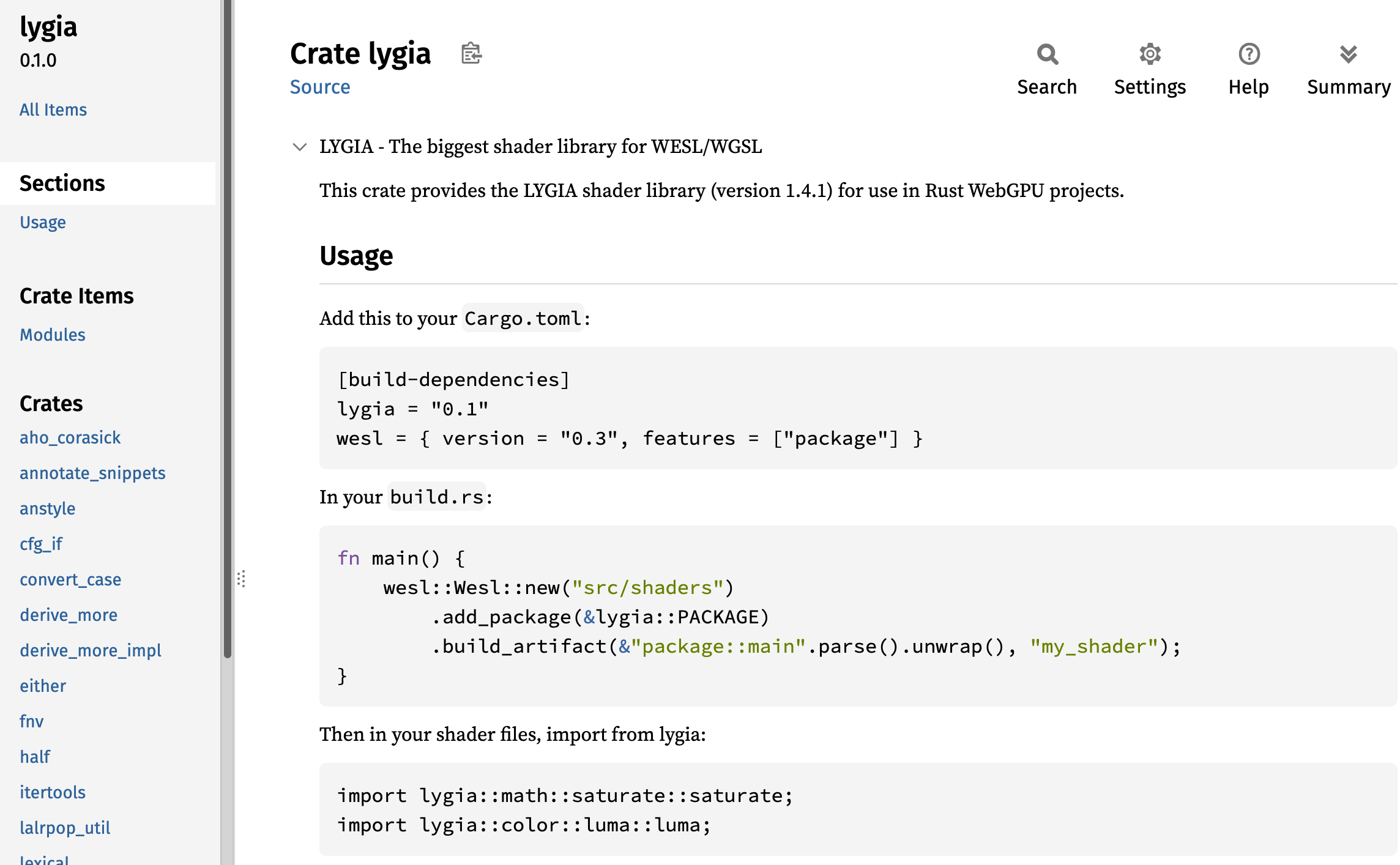The height and width of the screenshot is (865, 1400).
Task: Collapse the LYGIA description chevron
Action: pyautogui.click(x=299, y=147)
